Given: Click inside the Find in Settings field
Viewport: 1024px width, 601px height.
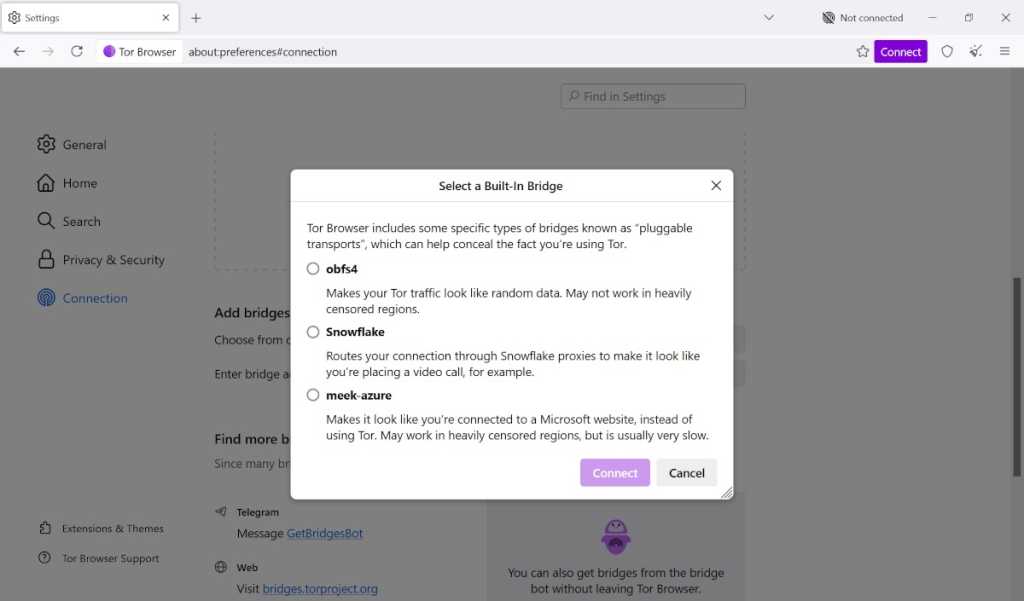Looking at the screenshot, I should click(x=652, y=96).
